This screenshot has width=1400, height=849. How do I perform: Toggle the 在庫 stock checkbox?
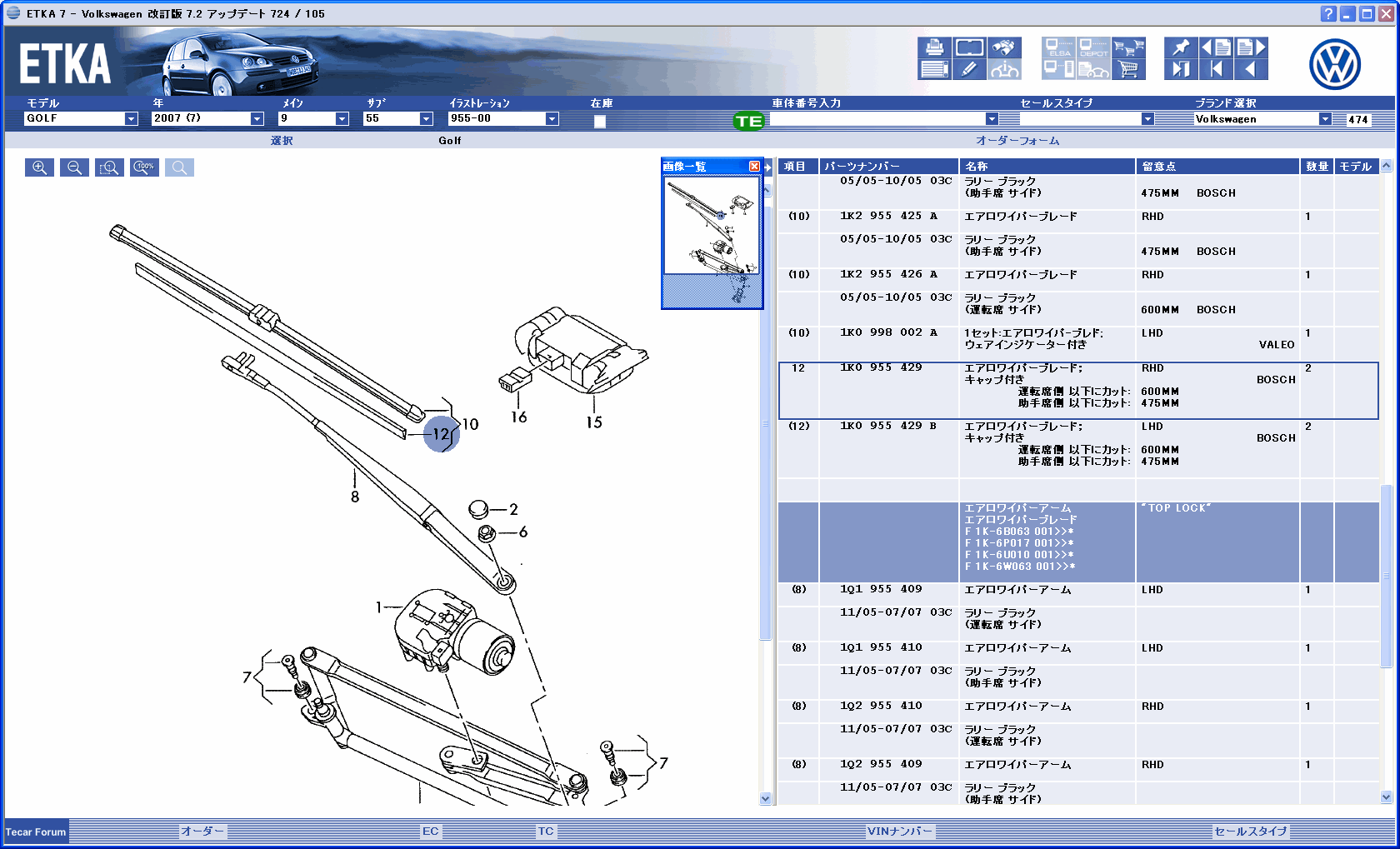click(x=599, y=122)
